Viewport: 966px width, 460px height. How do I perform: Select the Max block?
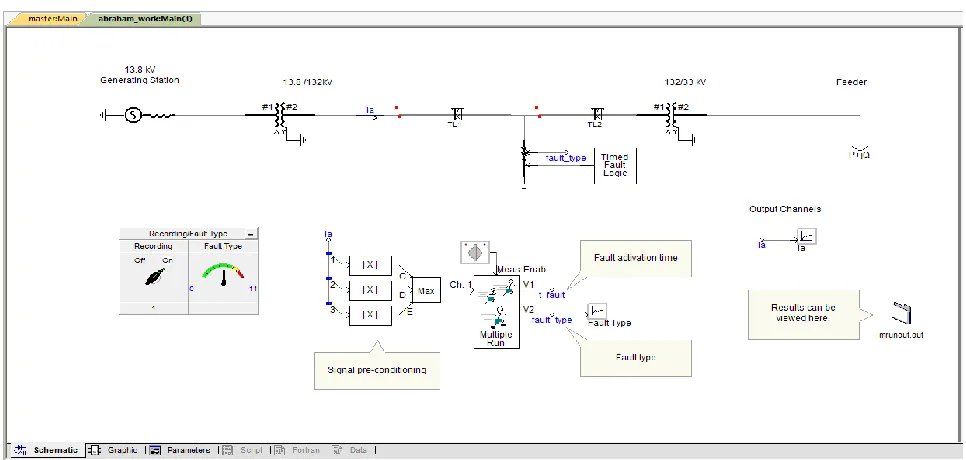pyautogui.click(x=426, y=290)
